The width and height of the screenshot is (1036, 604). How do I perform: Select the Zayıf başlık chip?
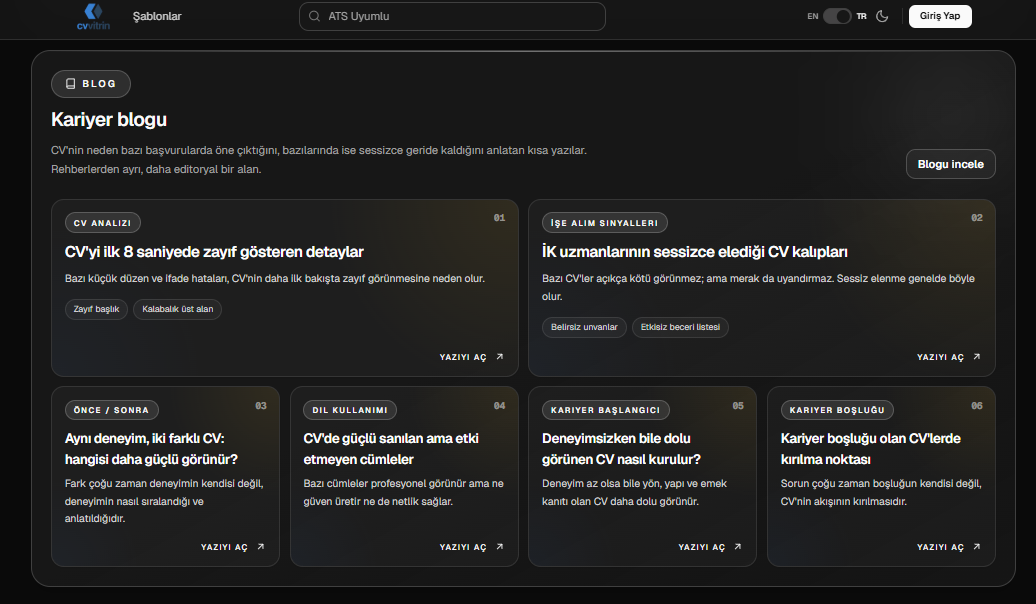[x=96, y=309]
